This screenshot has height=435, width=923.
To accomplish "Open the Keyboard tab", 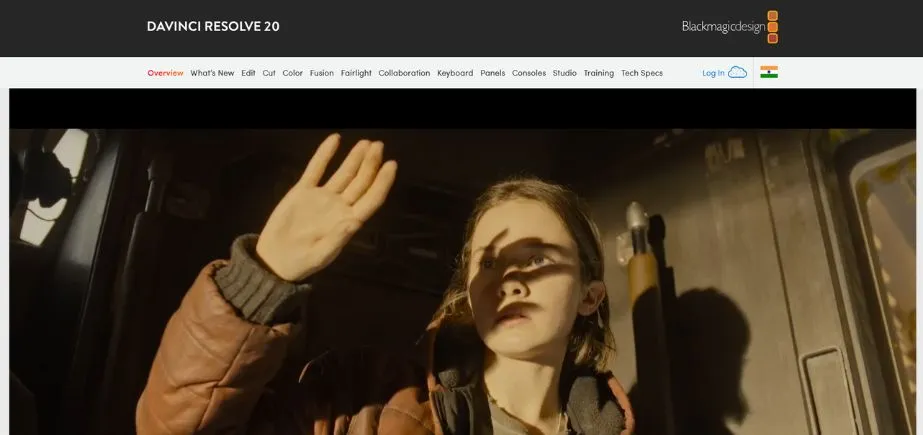I will click(455, 73).
